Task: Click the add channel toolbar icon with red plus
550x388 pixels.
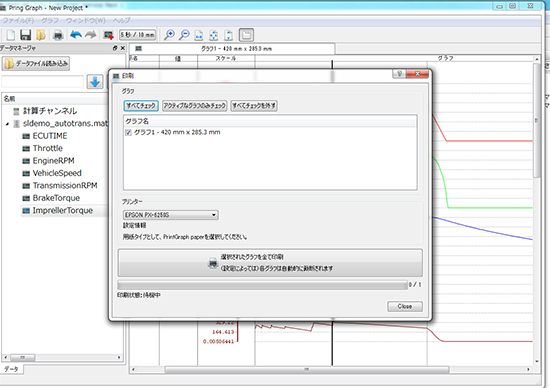Action: click(108, 35)
